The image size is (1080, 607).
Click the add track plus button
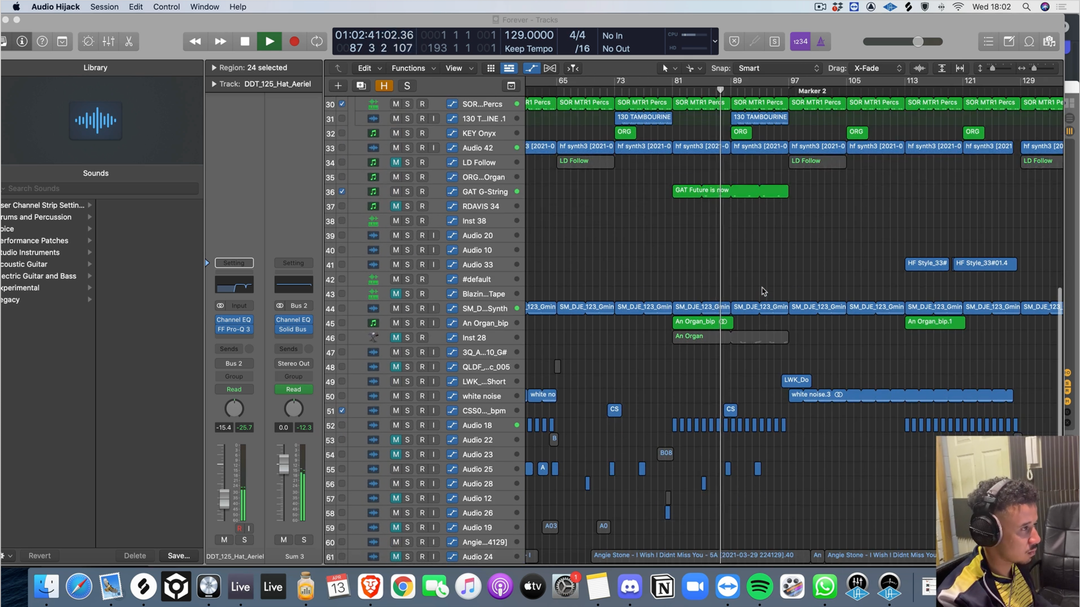tap(338, 86)
